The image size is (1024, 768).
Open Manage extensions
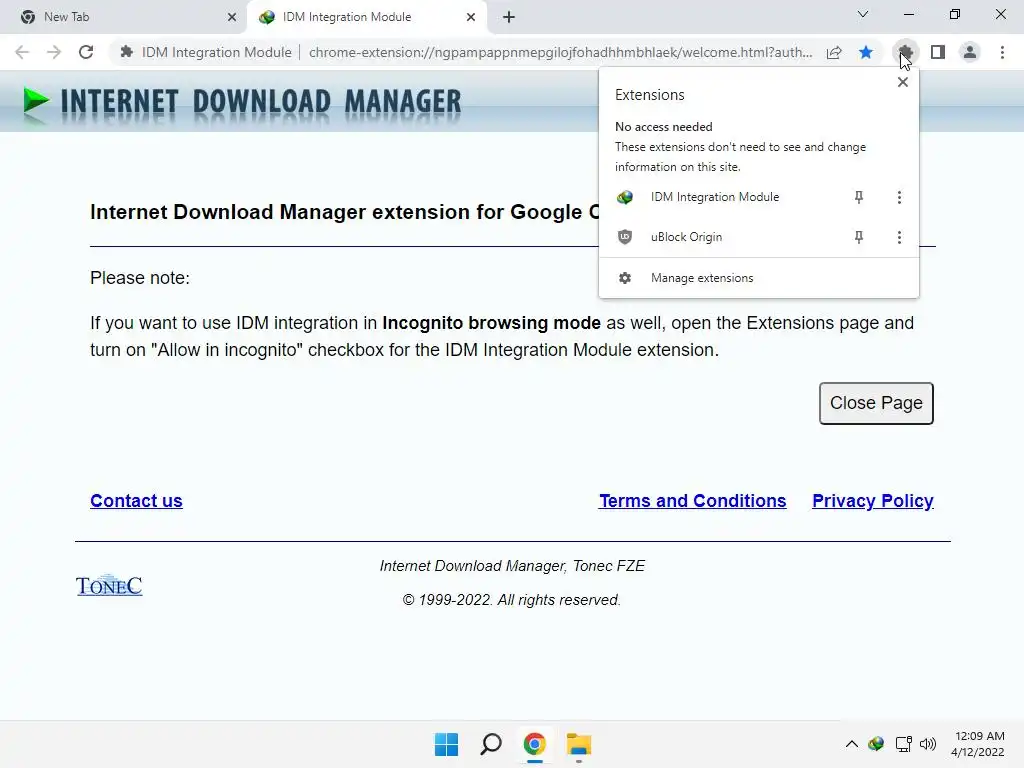(x=758, y=278)
